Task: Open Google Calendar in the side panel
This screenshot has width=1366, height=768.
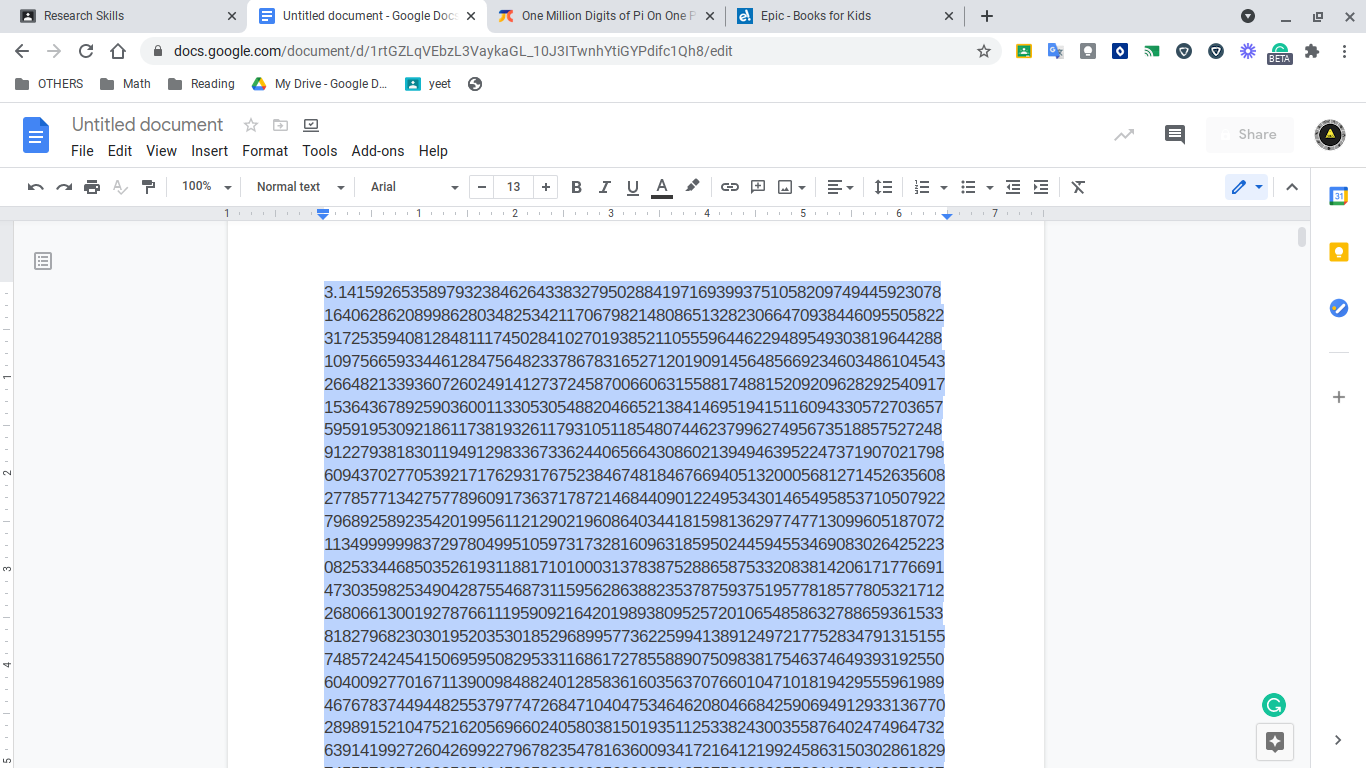Action: point(1338,196)
